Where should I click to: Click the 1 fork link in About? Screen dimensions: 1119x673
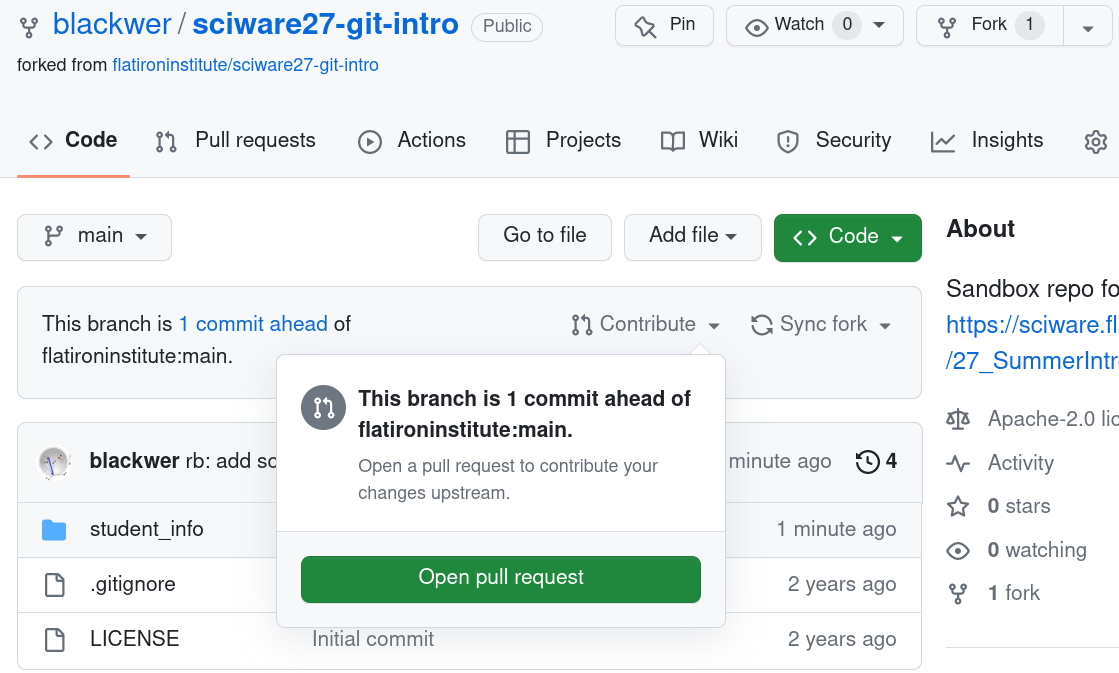[x=1013, y=593]
